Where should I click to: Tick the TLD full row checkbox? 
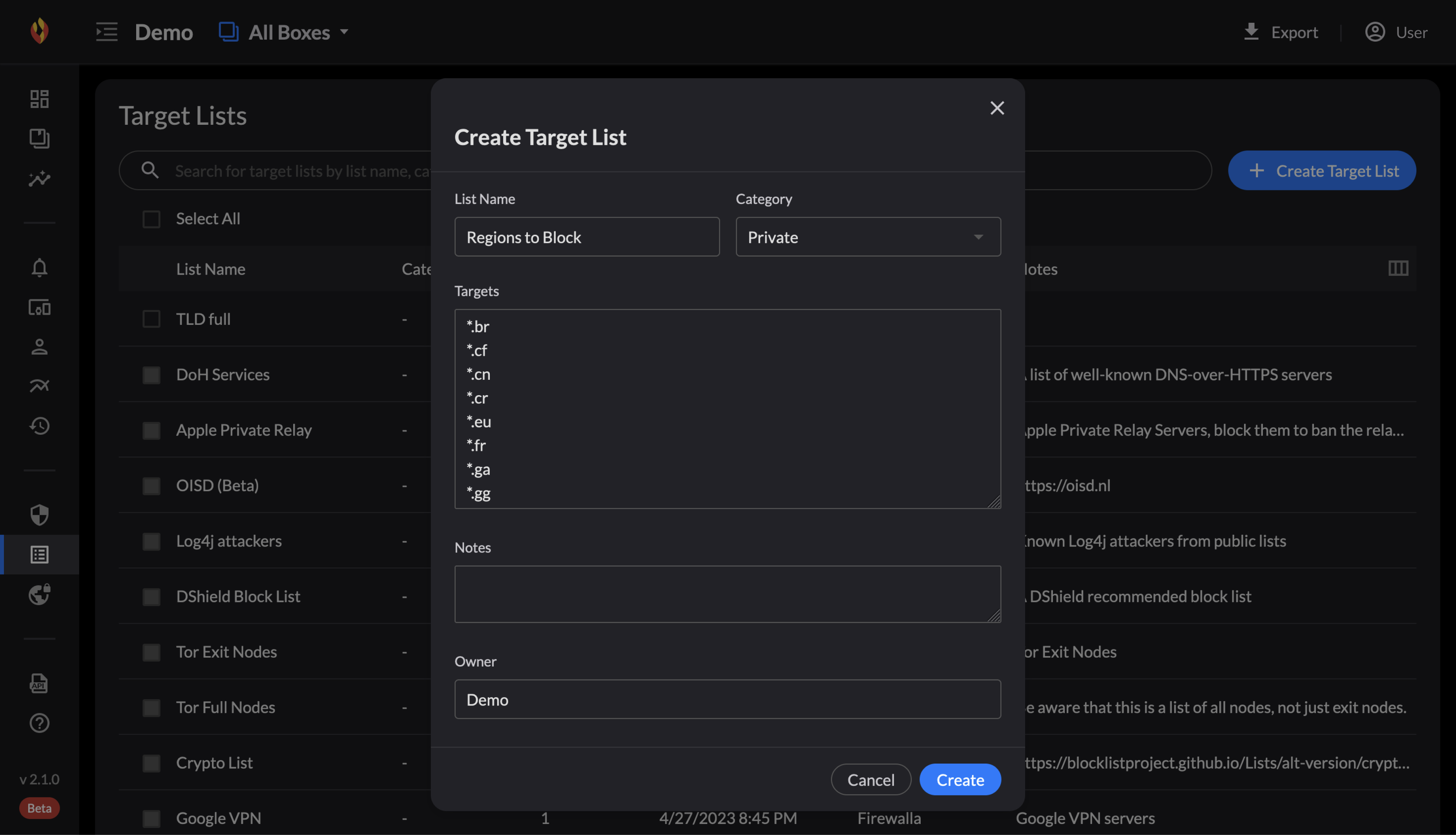pyautogui.click(x=151, y=319)
